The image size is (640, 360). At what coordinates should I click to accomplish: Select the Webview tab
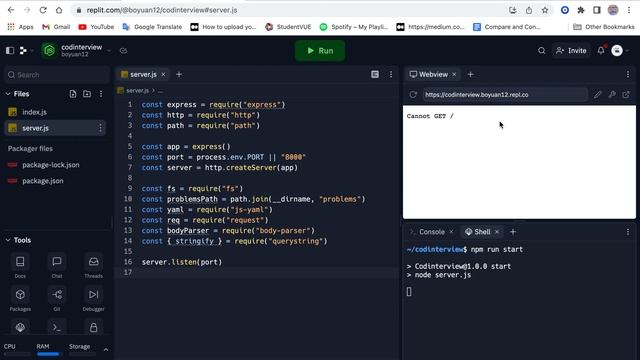429,74
